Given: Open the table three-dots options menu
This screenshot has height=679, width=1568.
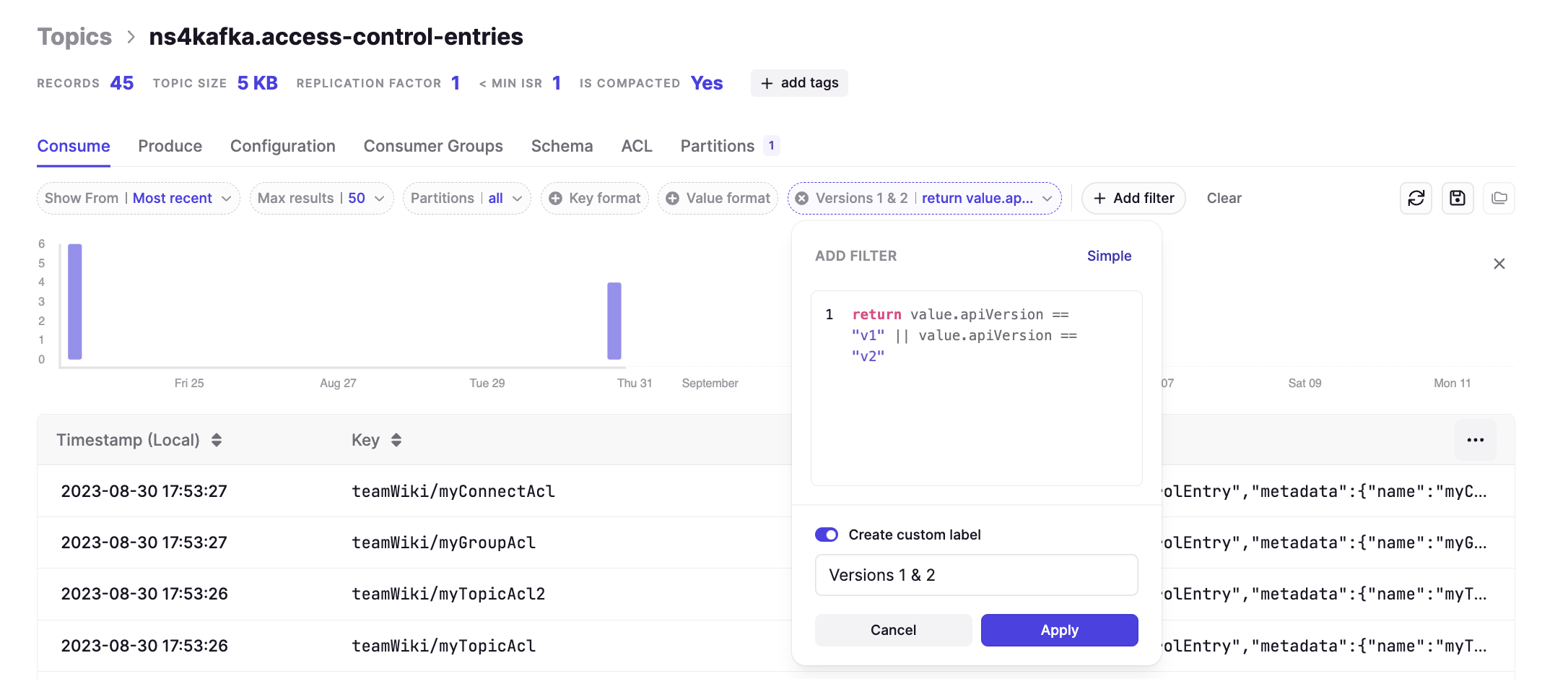Looking at the screenshot, I should [x=1476, y=440].
